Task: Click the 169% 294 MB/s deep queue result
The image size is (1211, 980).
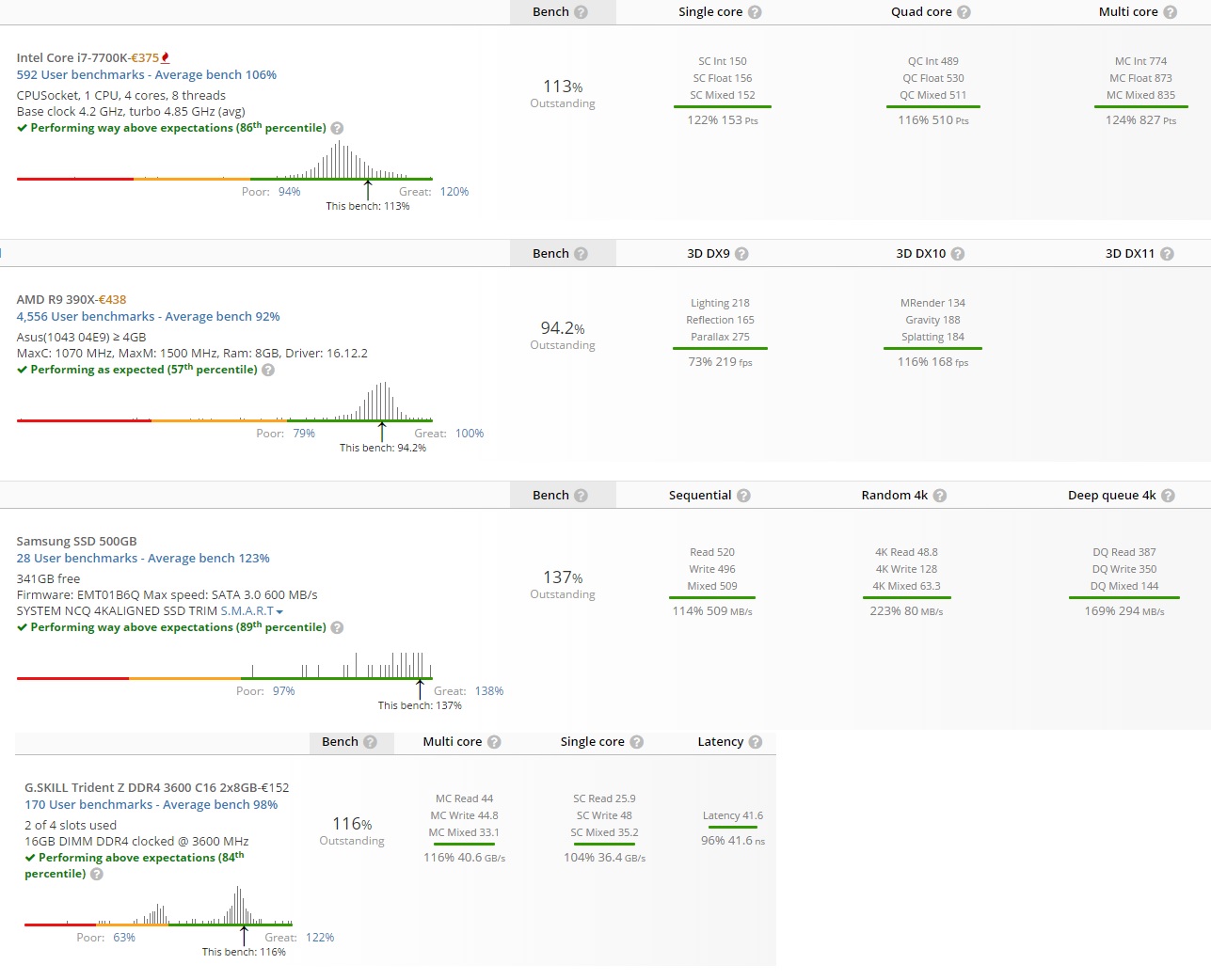Action: pyautogui.click(x=1124, y=611)
